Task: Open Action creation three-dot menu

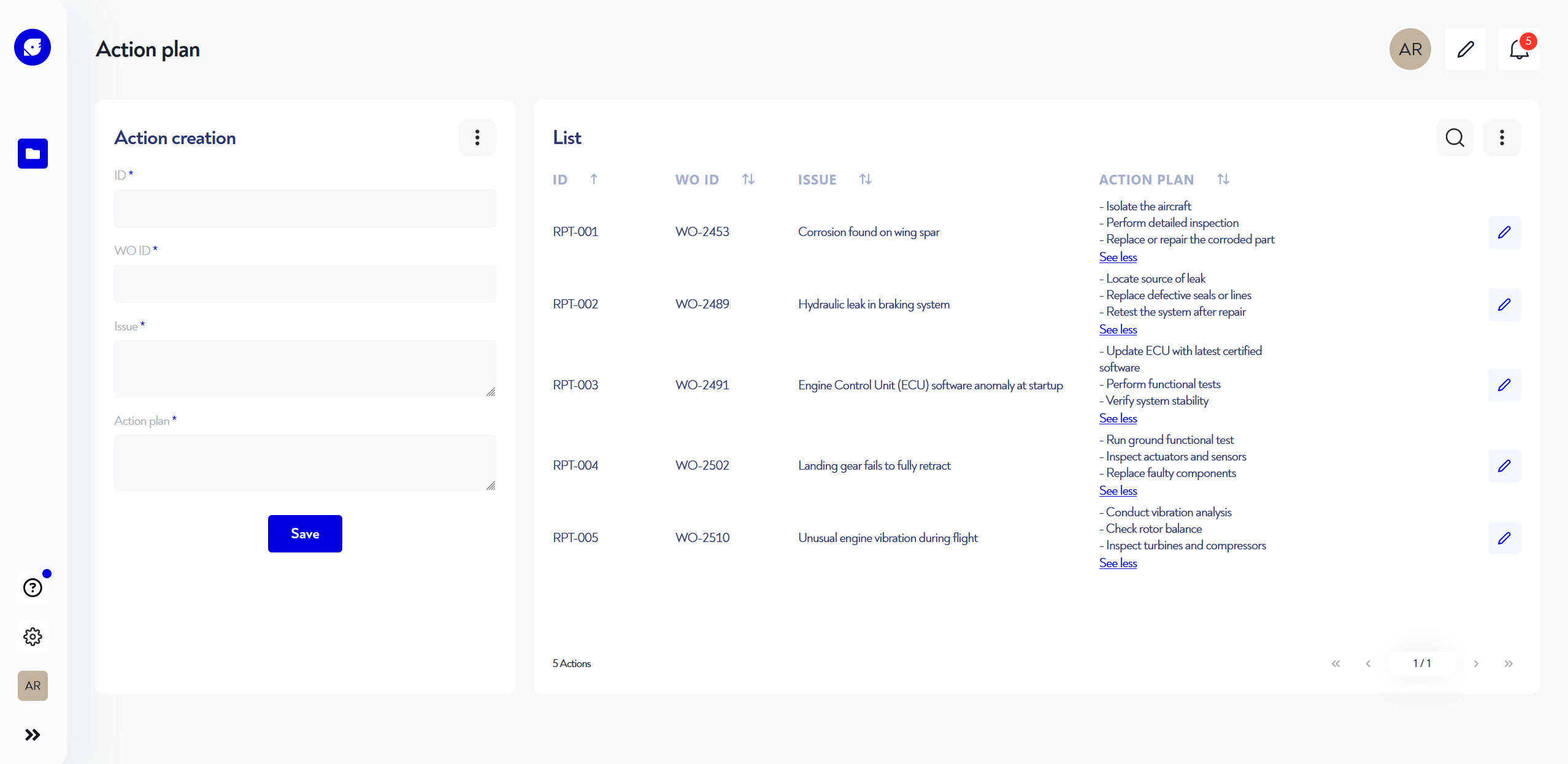Action: pyautogui.click(x=477, y=137)
